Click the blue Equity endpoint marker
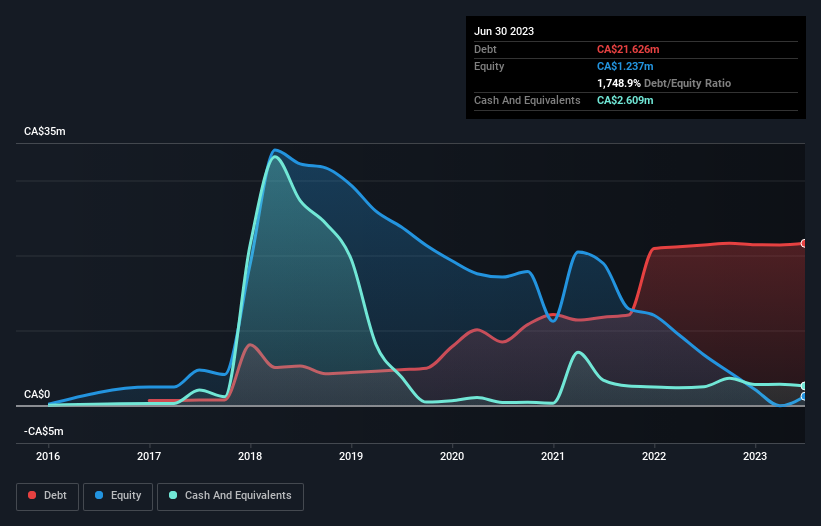The height and width of the screenshot is (526, 821). (803, 397)
